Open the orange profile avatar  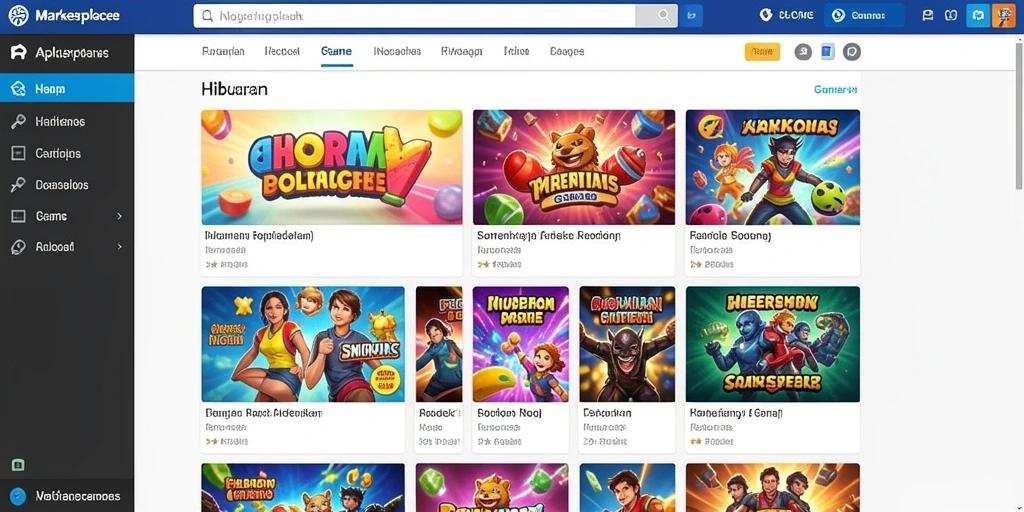click(1004, 16)
